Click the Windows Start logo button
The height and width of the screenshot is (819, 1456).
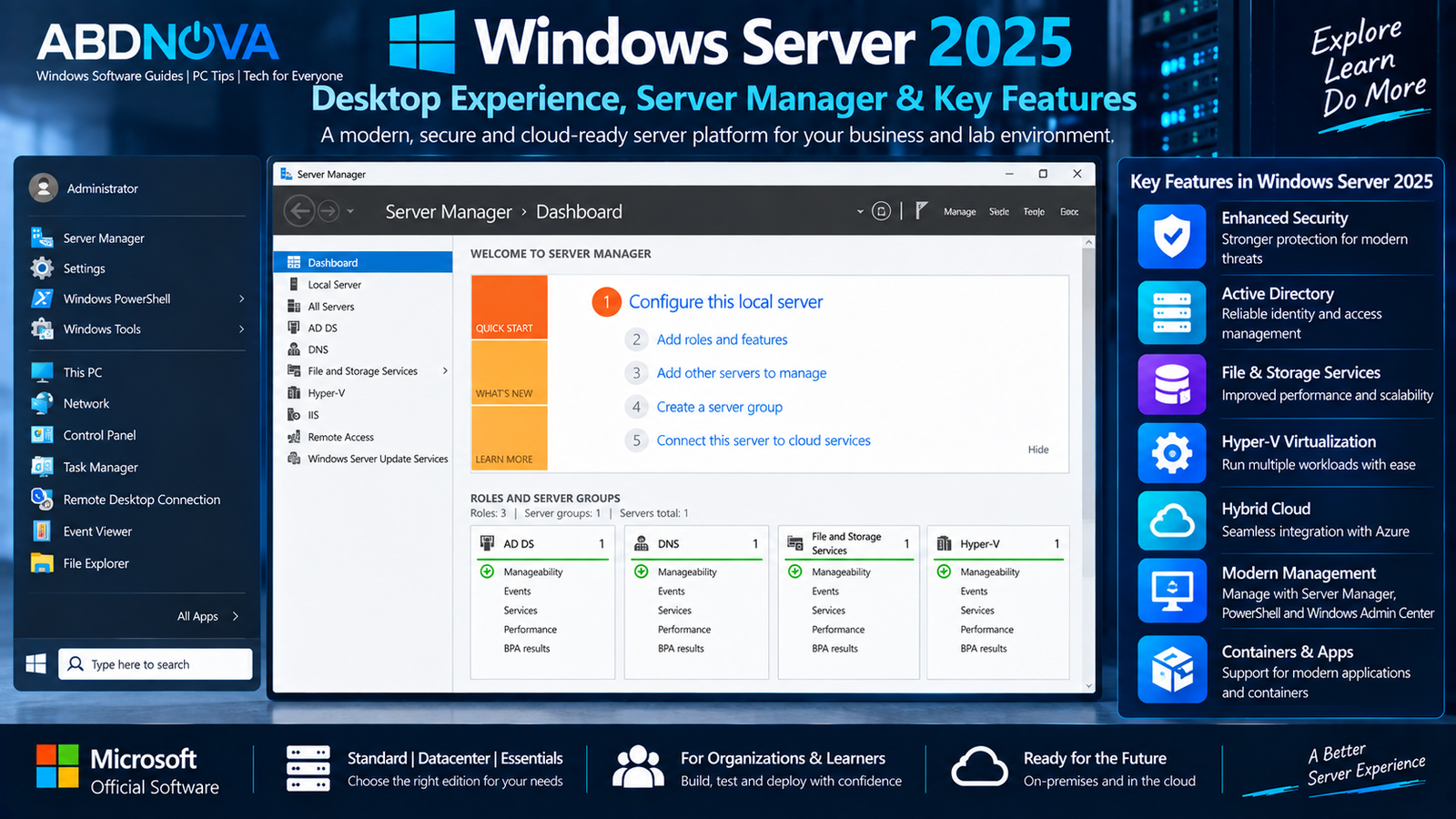36,664
